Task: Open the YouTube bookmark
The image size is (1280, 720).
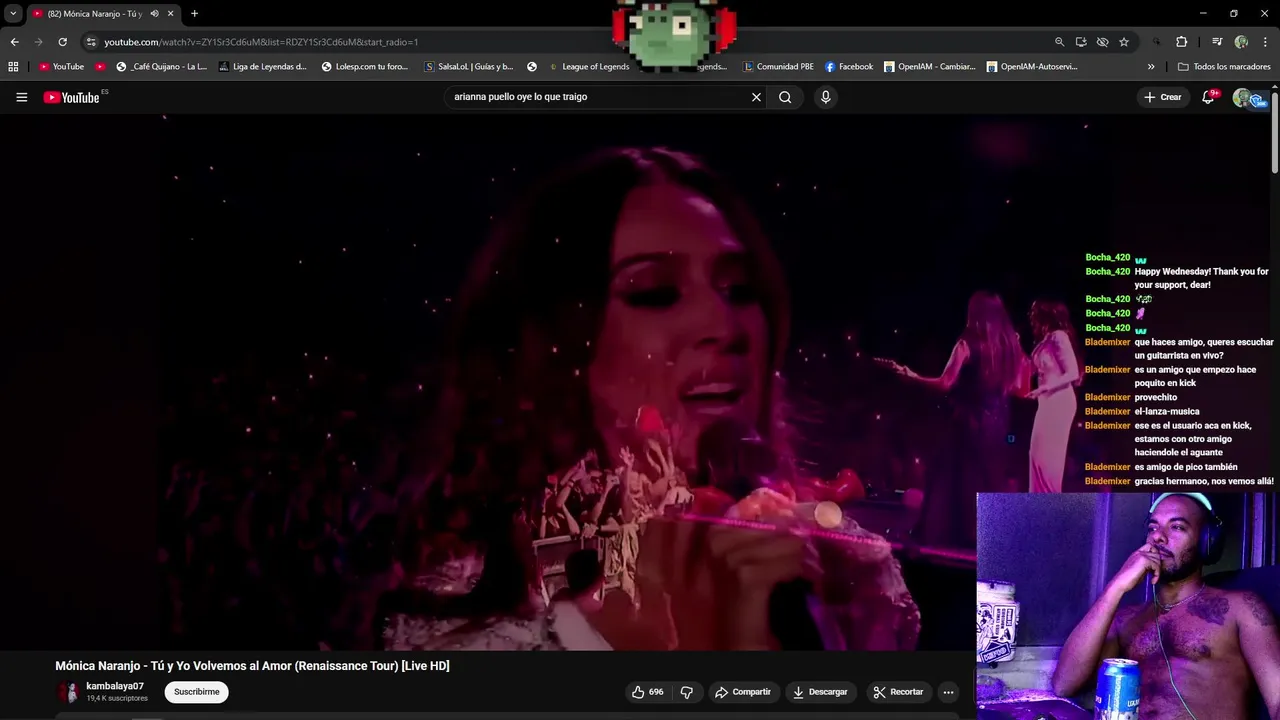Action: tap(61, 67)
